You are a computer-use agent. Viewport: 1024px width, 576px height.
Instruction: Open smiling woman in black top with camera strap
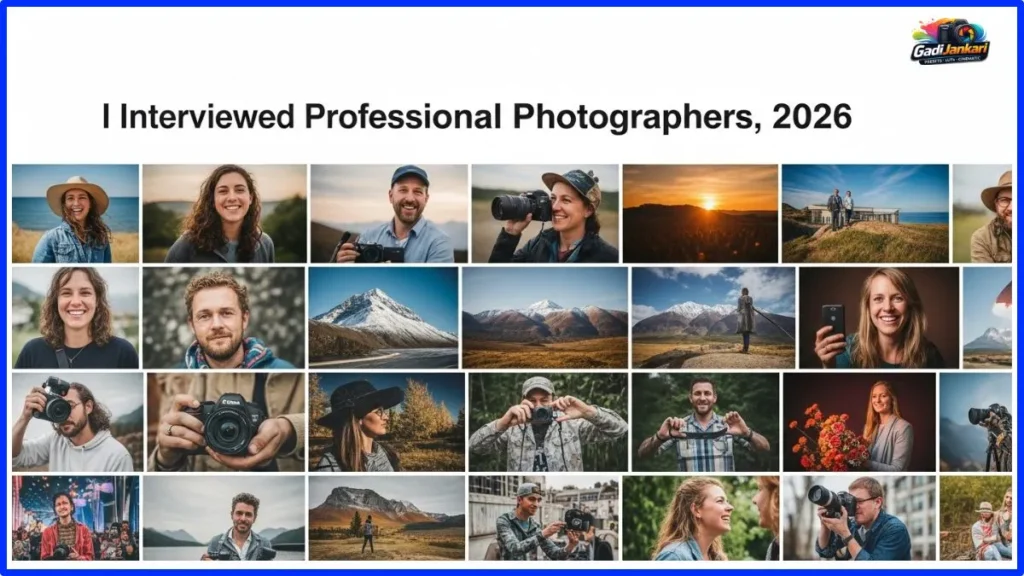pos(75,317)
